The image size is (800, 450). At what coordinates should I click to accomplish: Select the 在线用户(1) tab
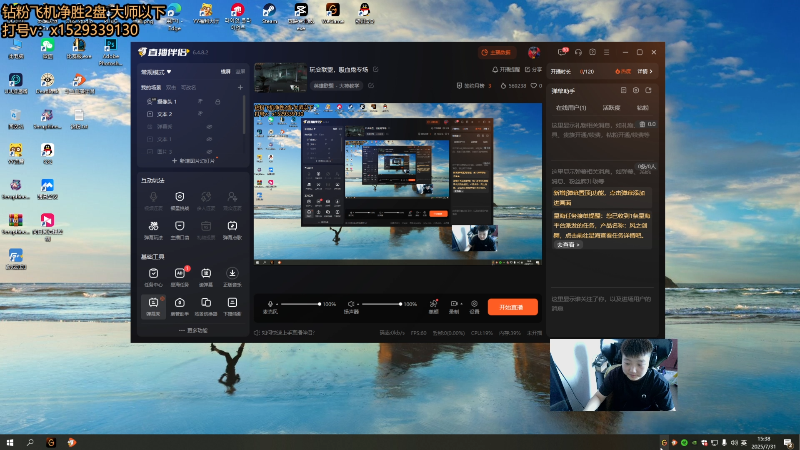[571, 108]
